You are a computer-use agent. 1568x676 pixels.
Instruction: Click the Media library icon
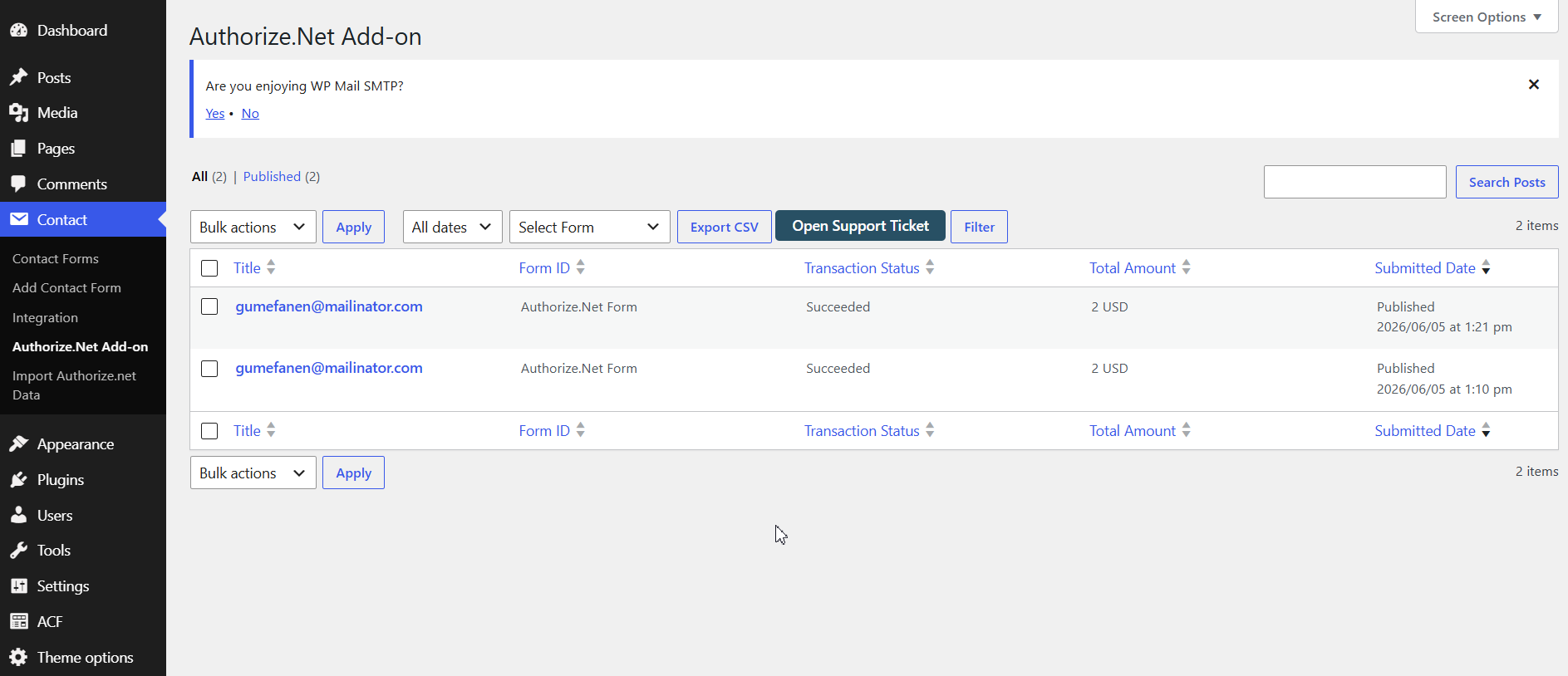coord(18,113)
